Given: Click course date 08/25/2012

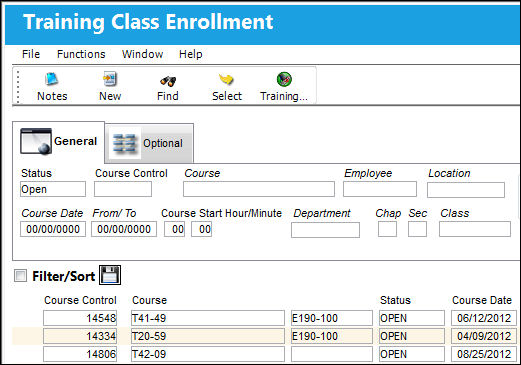Looking at the screenshot, I should 484,354.
